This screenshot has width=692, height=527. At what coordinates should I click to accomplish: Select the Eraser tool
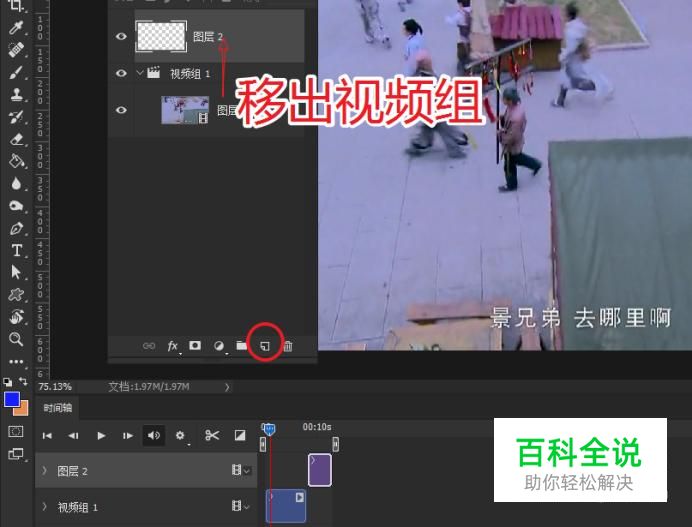pyautogui.click(x=16, y=139)
